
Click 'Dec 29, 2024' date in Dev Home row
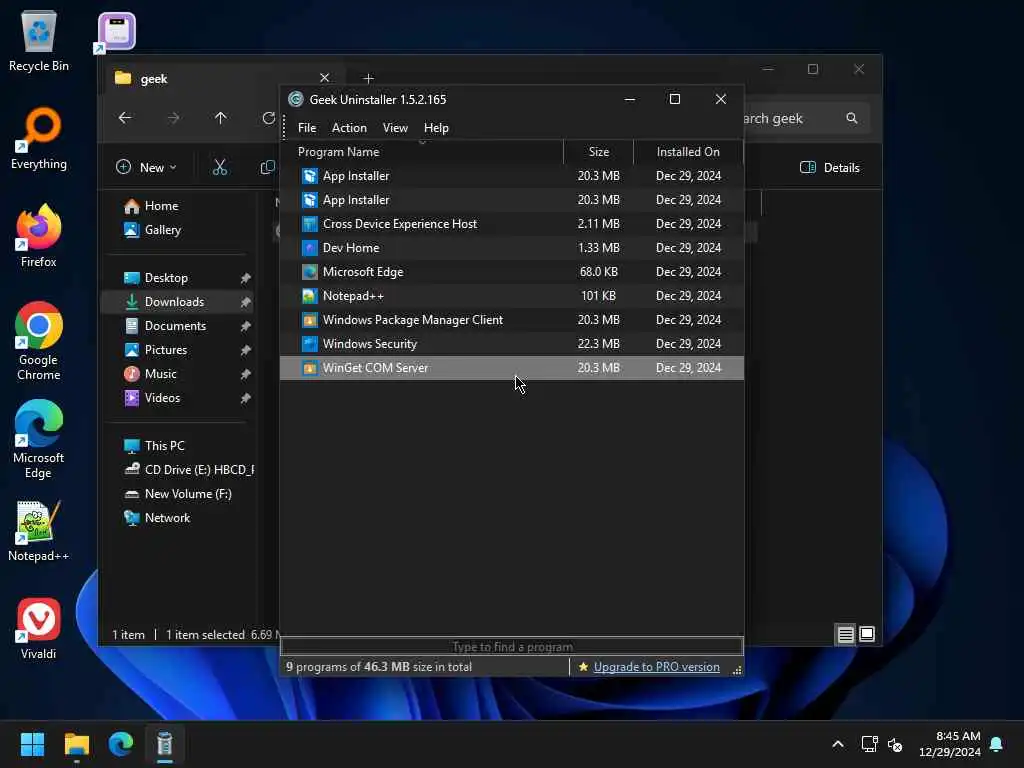[x=688, y=248]
